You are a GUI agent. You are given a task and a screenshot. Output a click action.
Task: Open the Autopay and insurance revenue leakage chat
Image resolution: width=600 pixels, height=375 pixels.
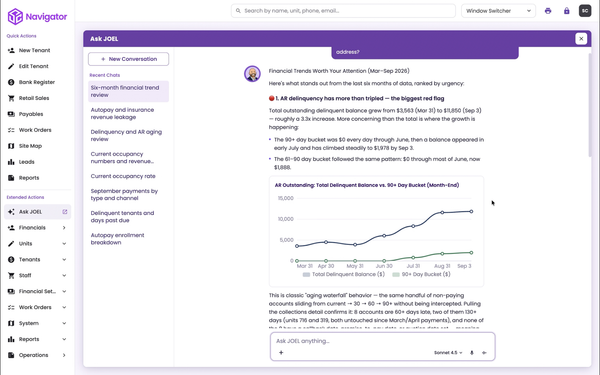coord(129,113)
